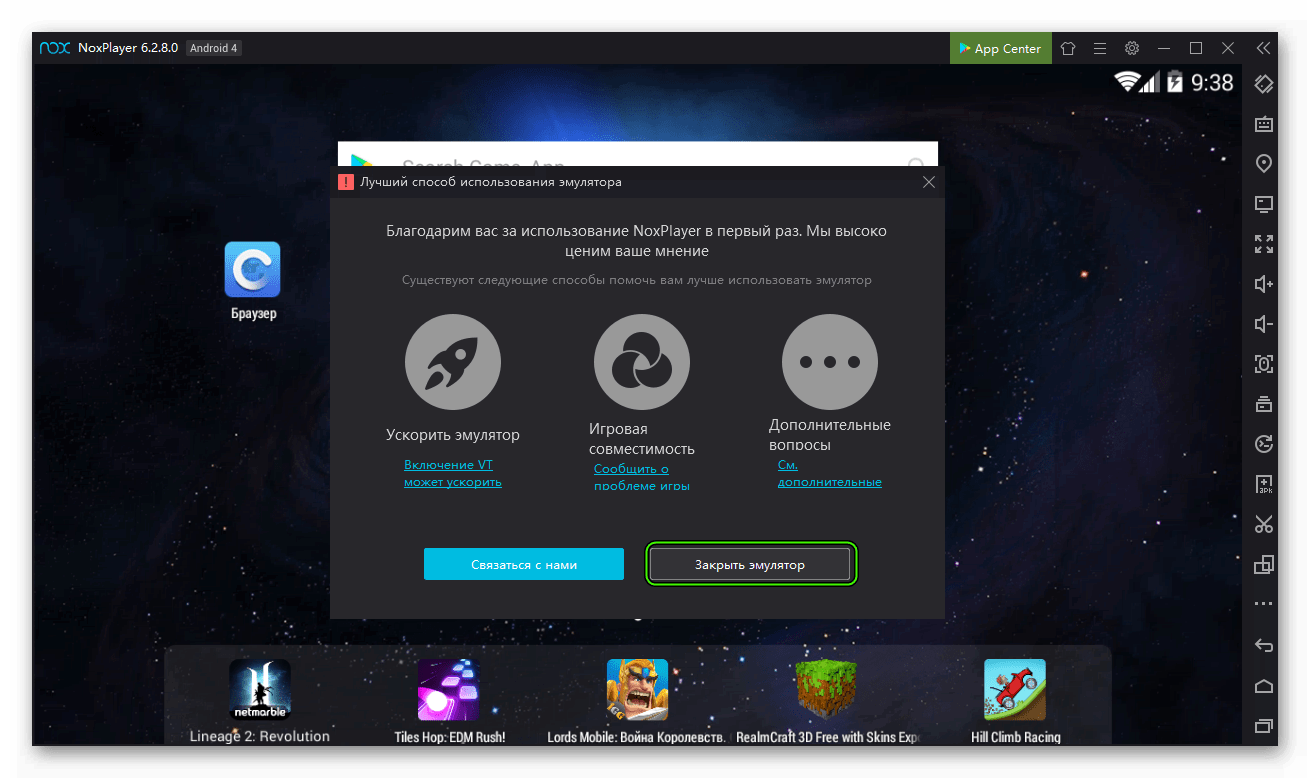The width and height of the screenshot is (1310, 778).
Task: Click the additional questions three-dot circle
Action: click(830, 363)
